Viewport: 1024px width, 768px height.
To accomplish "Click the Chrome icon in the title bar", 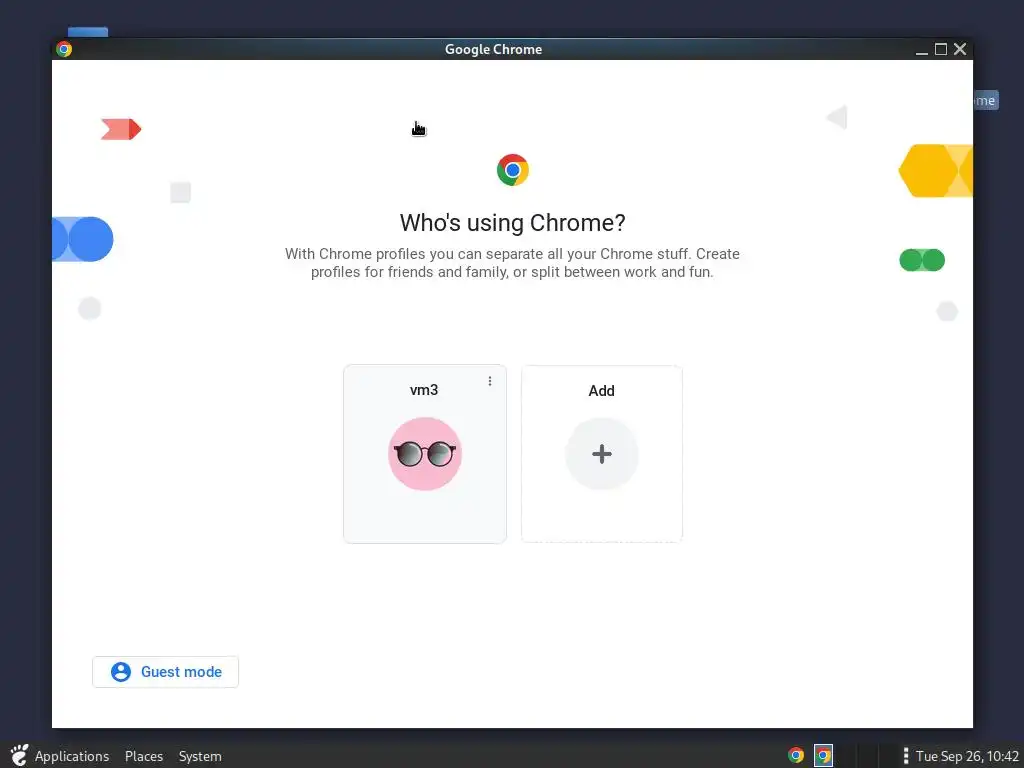I will [x=64, y=49].
